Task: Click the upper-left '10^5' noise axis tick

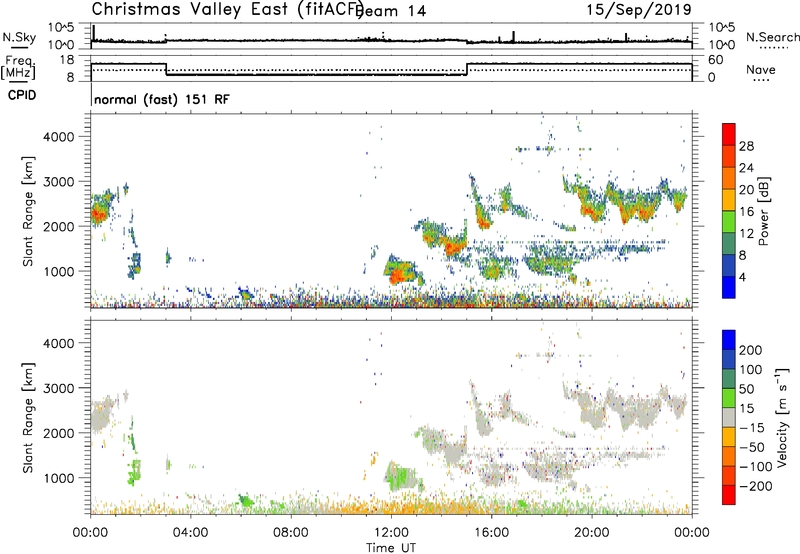Action: pos(61,28)
